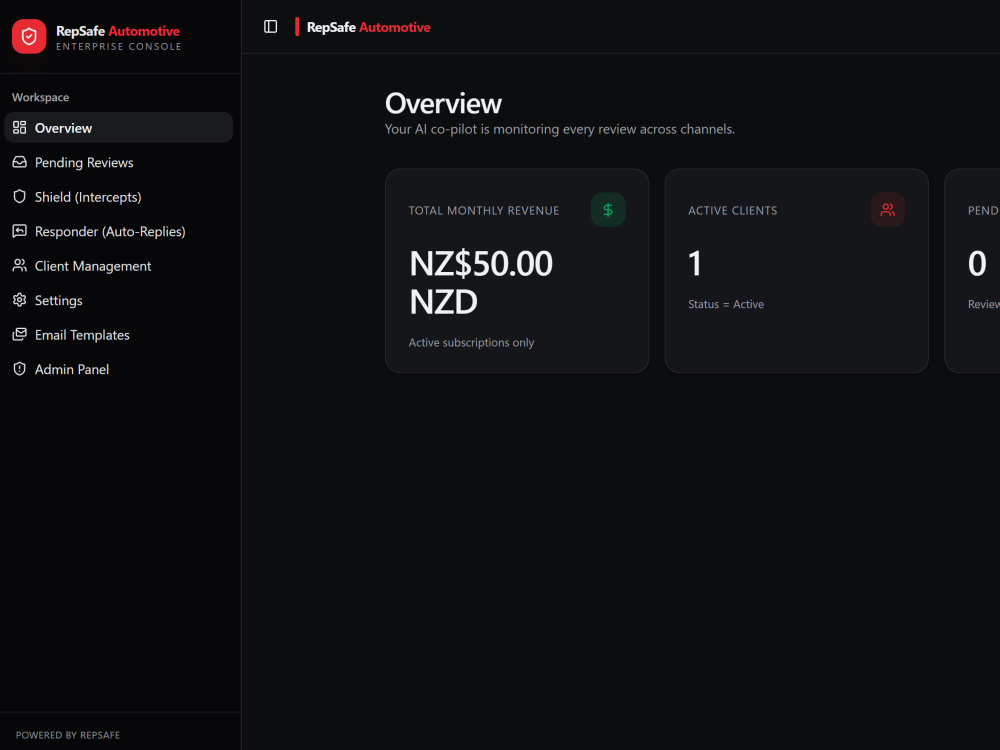Click the Workspace section label
The image size is (1000, 750).
click(40, 97)
